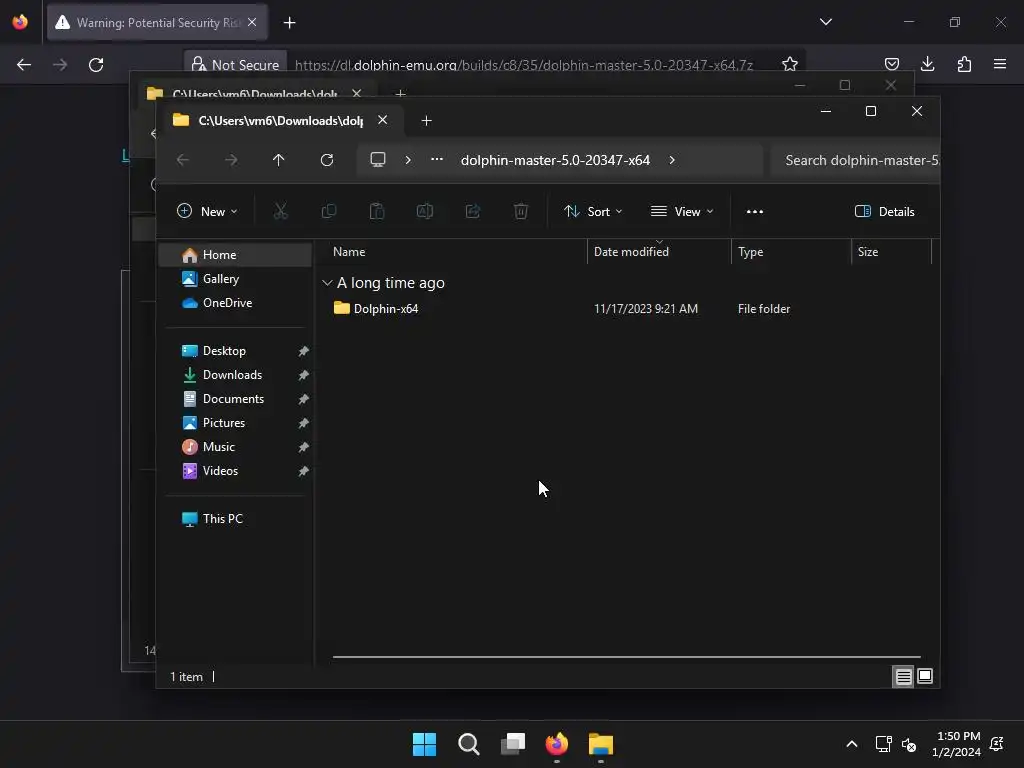Click the Copy icon in Explorer toolbar
1024x768 pixels.
tap(328, 211)
